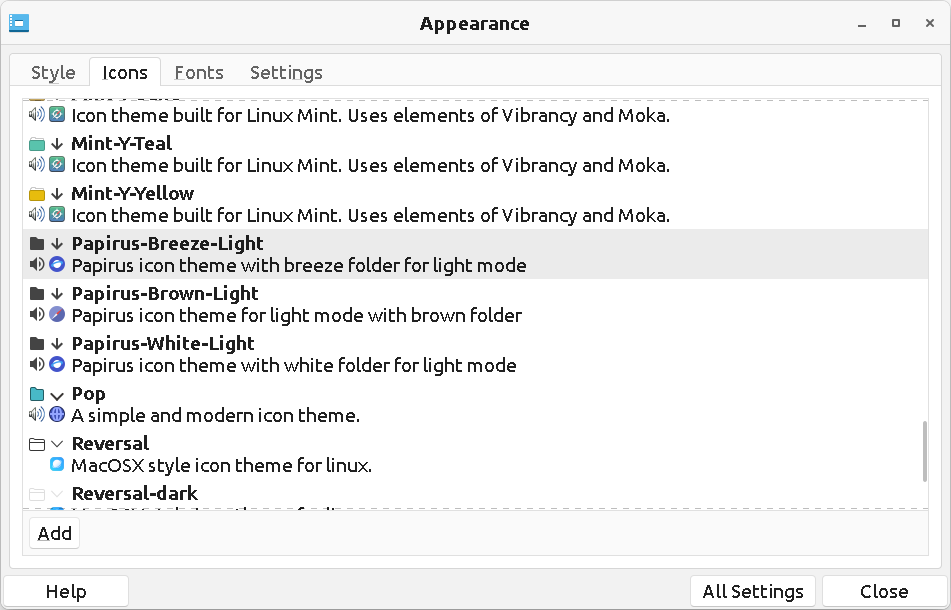Viewport: 951px width, 610px height.
Task: Click the down-arrow icon beside Papirus-Breeze-Light
Action: [x=57, y=244]
